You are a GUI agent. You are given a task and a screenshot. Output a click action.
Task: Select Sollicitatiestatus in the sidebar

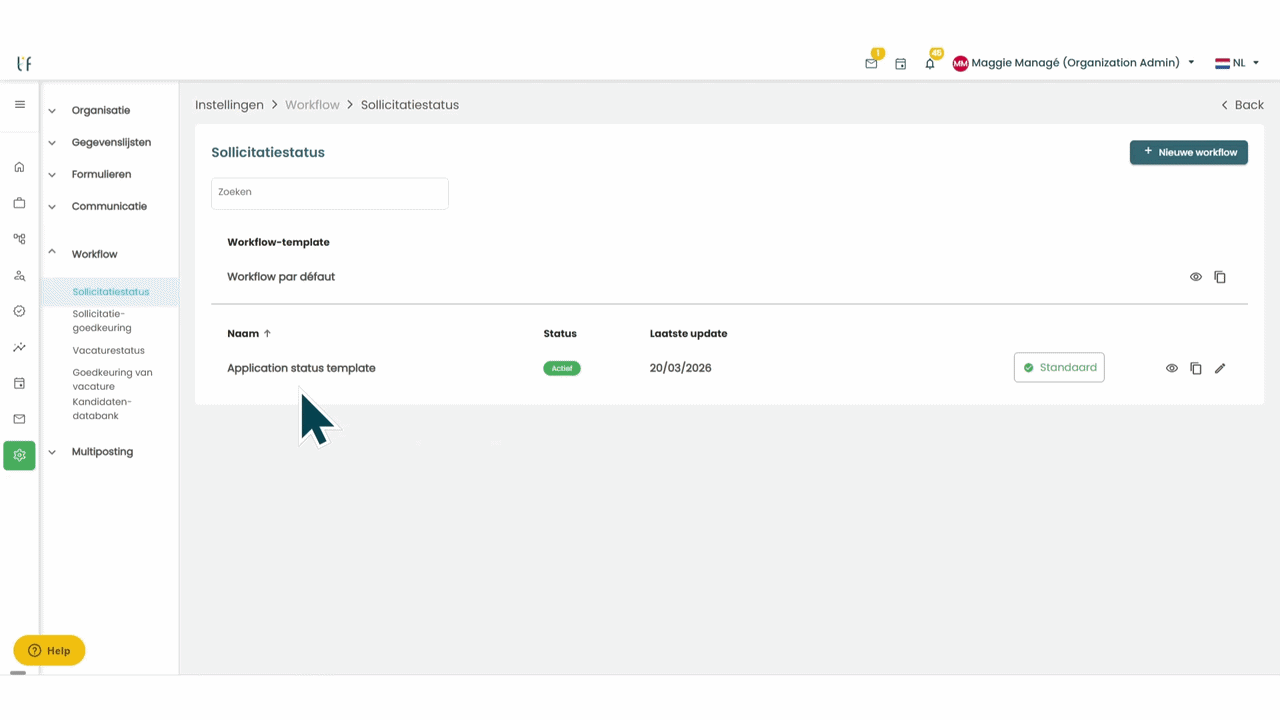[x=110, y=292]
